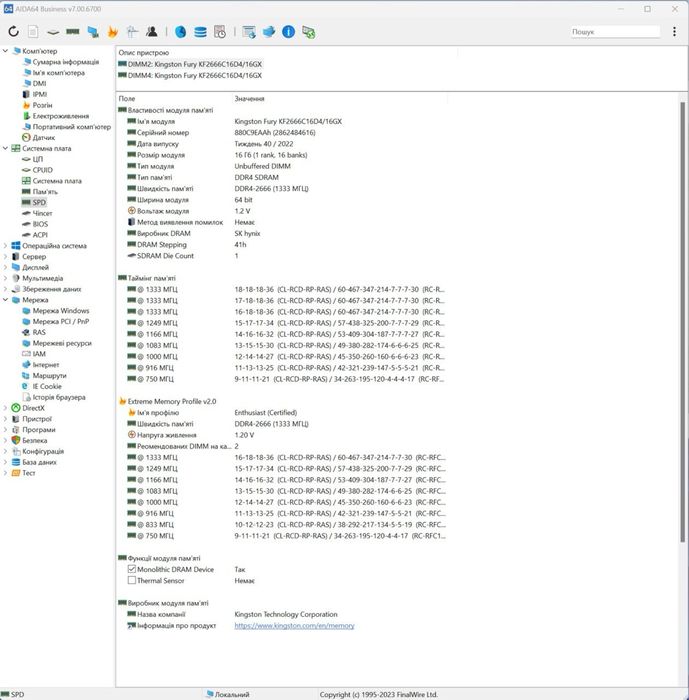The image size is (689, 700).
Task: Click the Refresh toolbar icon
Action: click(x=13, y=32)
